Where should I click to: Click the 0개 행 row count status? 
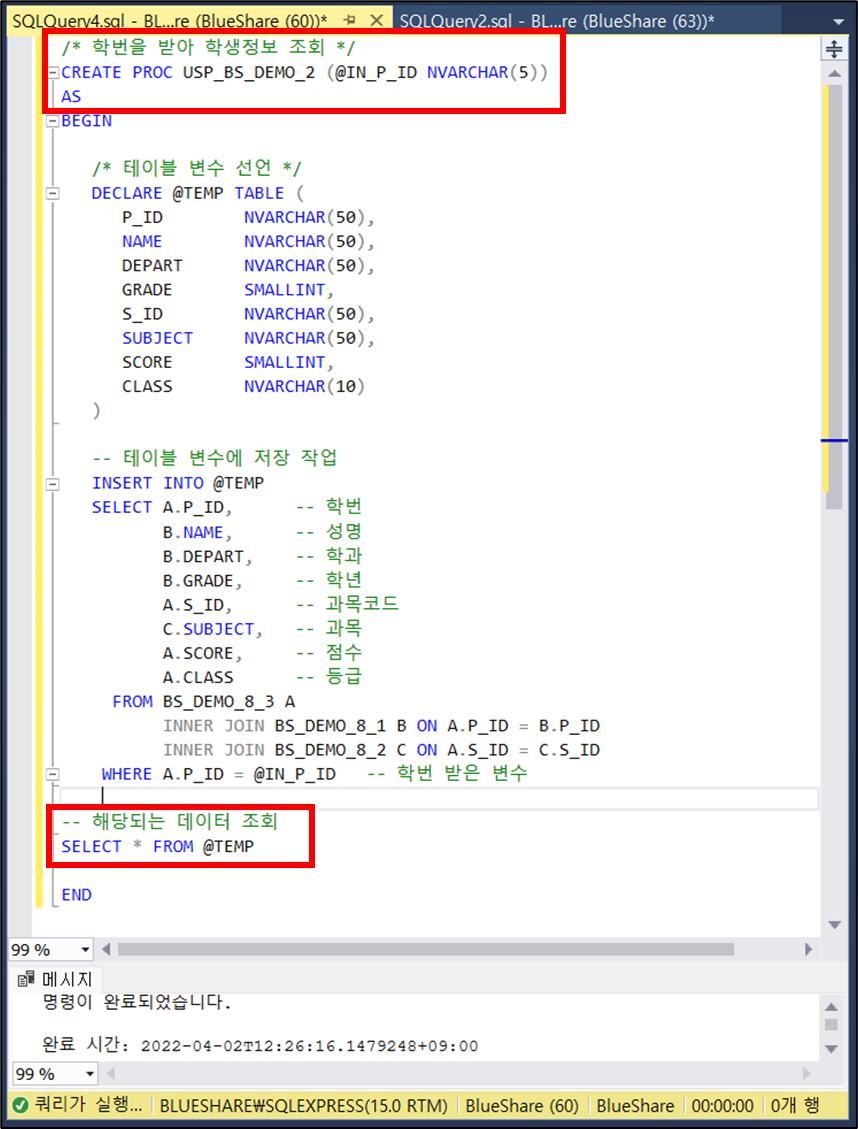[x=795, y=1106]
